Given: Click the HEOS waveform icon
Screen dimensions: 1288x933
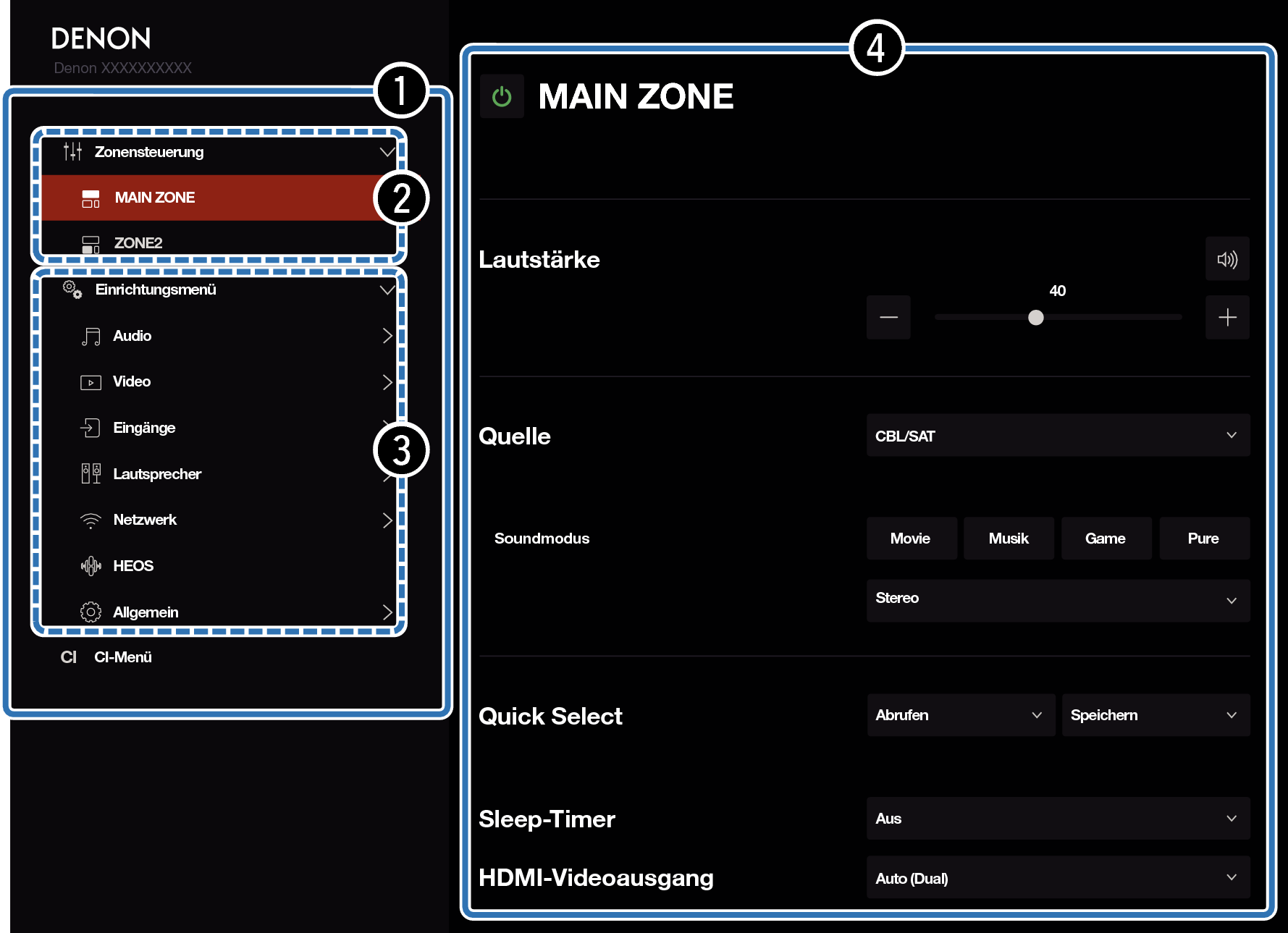Looking at the screenshot, I should (x=91, y=566).
